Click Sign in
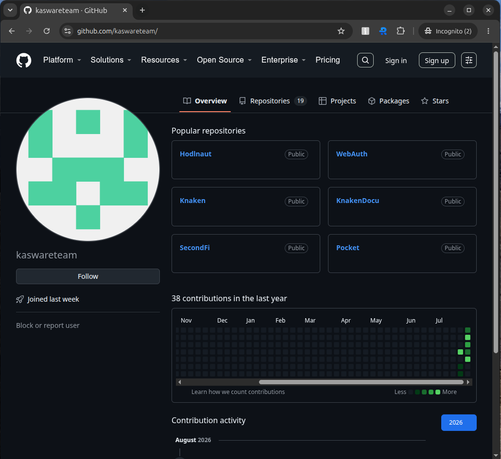This screenshot has height=459, width=501. point(396,60)
